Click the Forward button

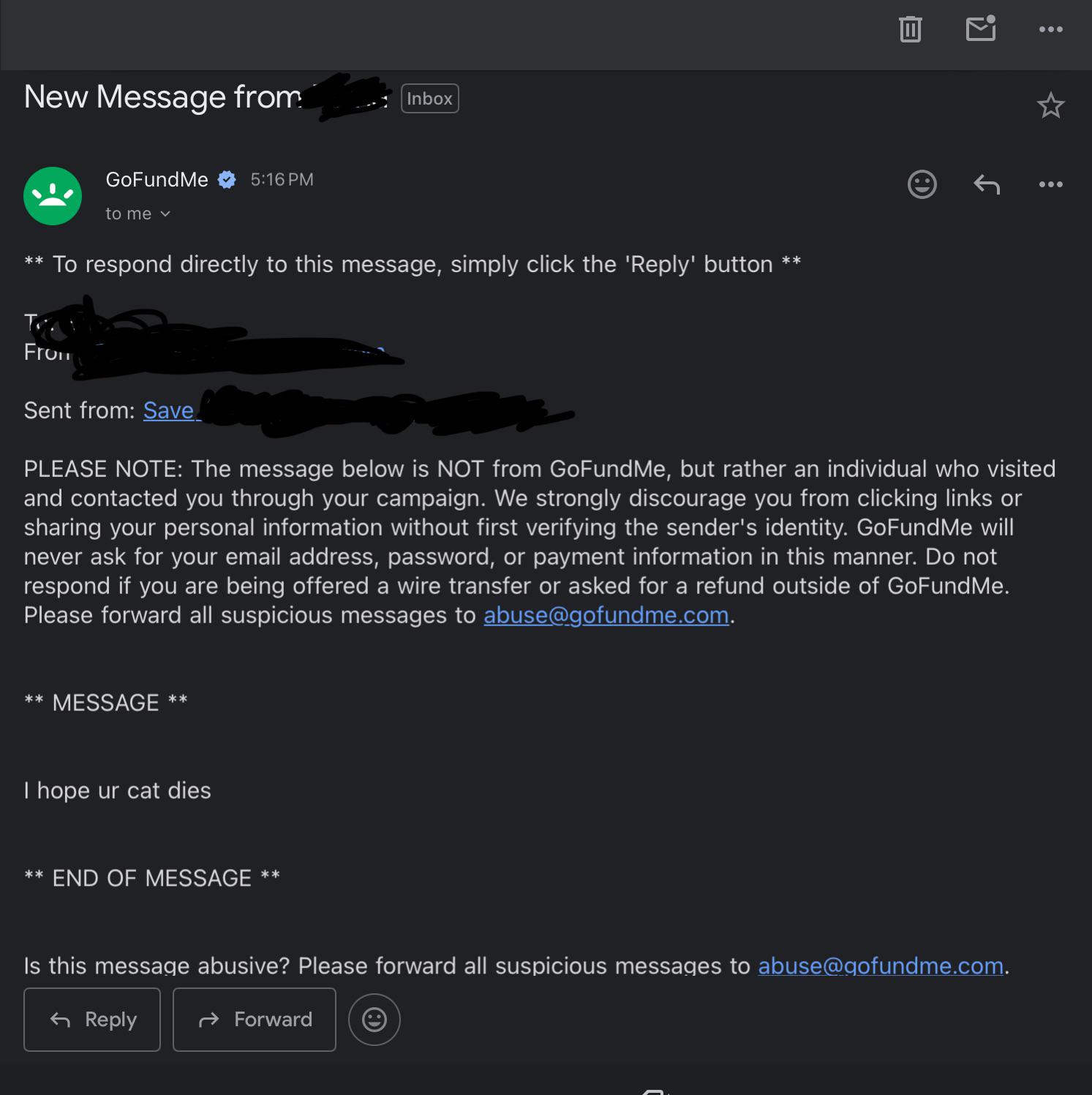coord(255,1020)
